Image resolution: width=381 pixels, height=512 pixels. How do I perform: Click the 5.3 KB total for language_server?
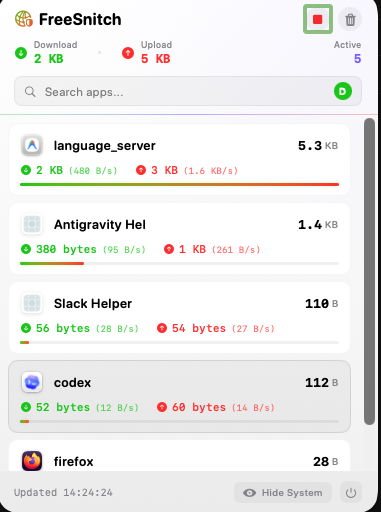[318, 146]
